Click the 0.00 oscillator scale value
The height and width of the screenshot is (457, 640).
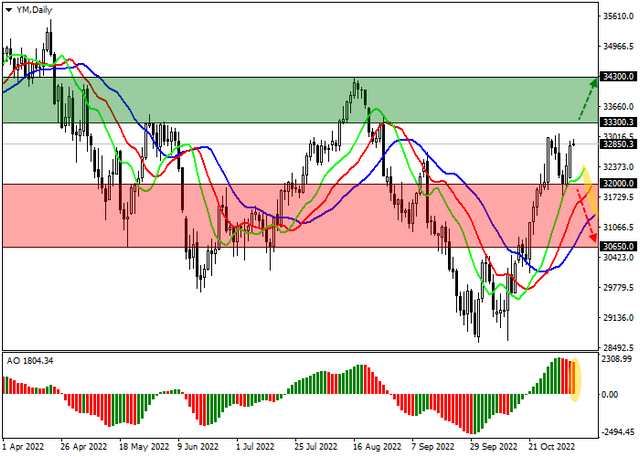(611, 395)
